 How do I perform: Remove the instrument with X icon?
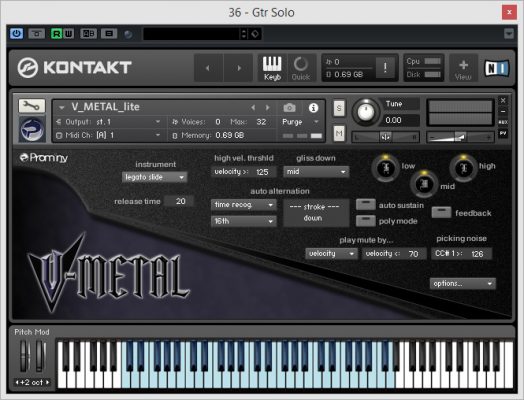pos(503,100)
